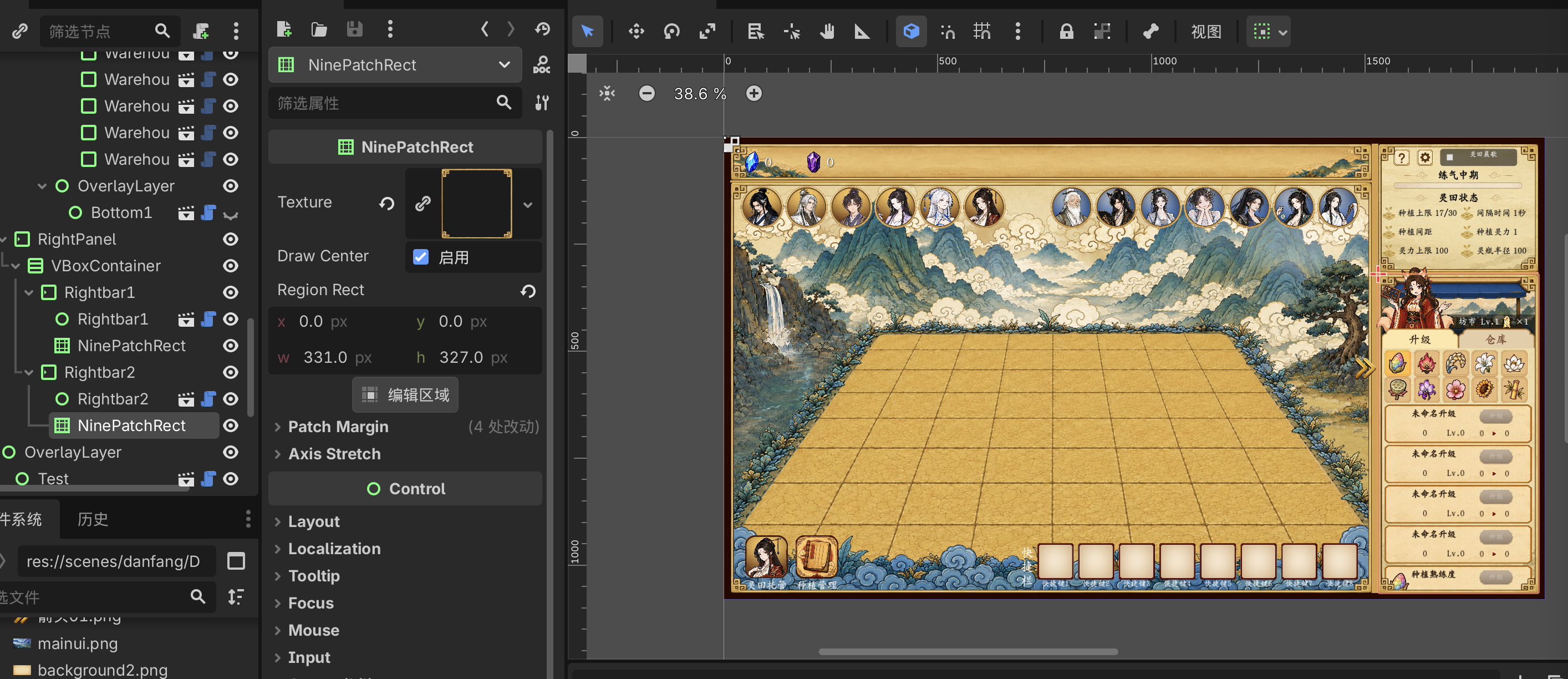
Task: Create a new resource in the Inspector
Action: [x=284, y=29]
